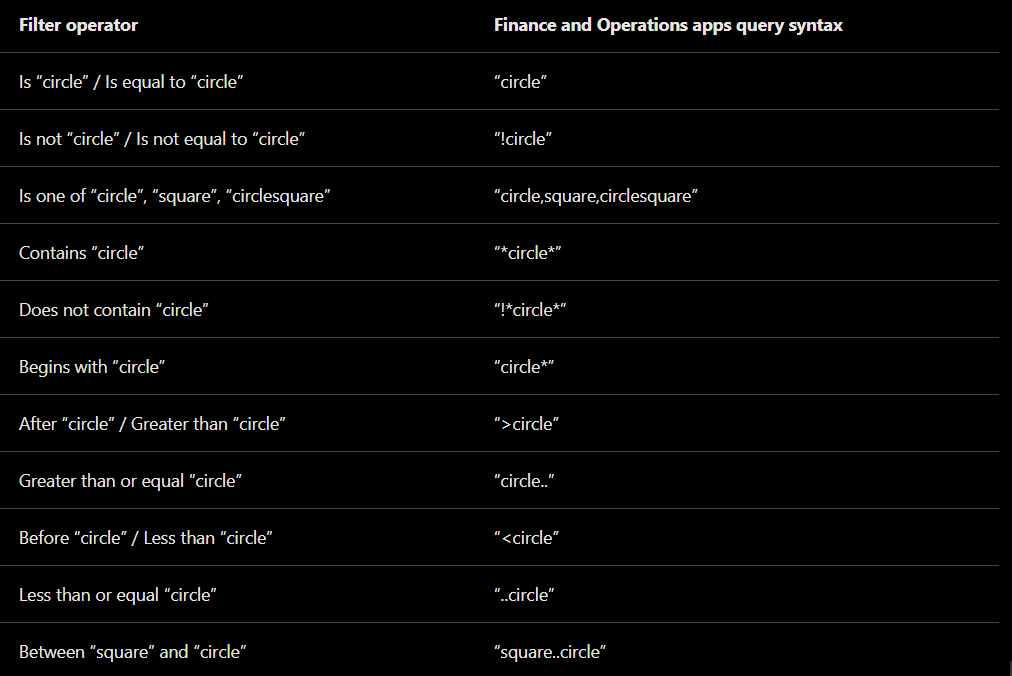1012x676 pixels.
Task: Select the 'Begins with "circle"' cell
Action: coord(92,367)
